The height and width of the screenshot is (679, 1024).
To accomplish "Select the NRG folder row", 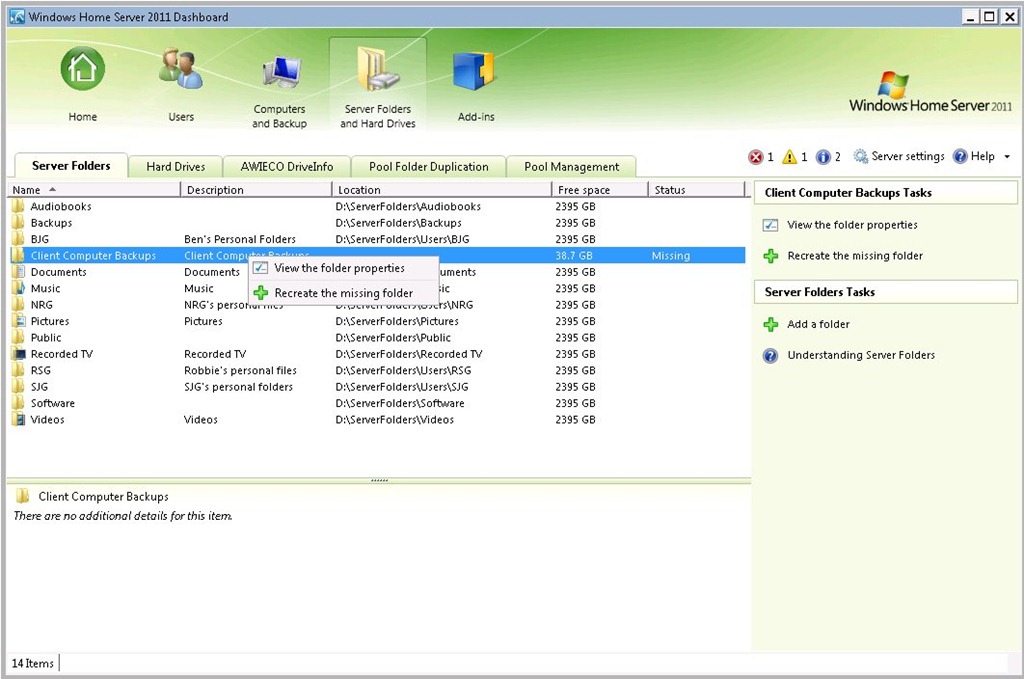I will point(376,305).
